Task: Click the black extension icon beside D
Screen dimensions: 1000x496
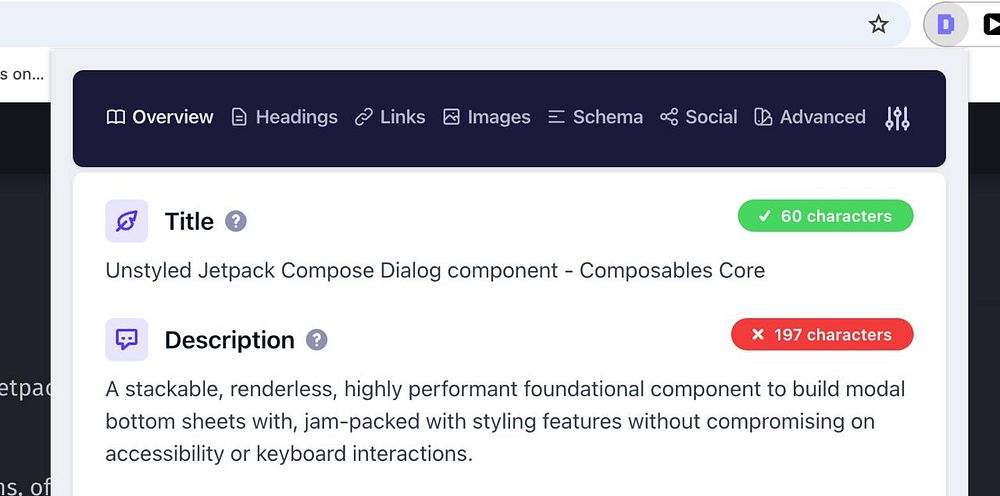Action: click(991, 24)
